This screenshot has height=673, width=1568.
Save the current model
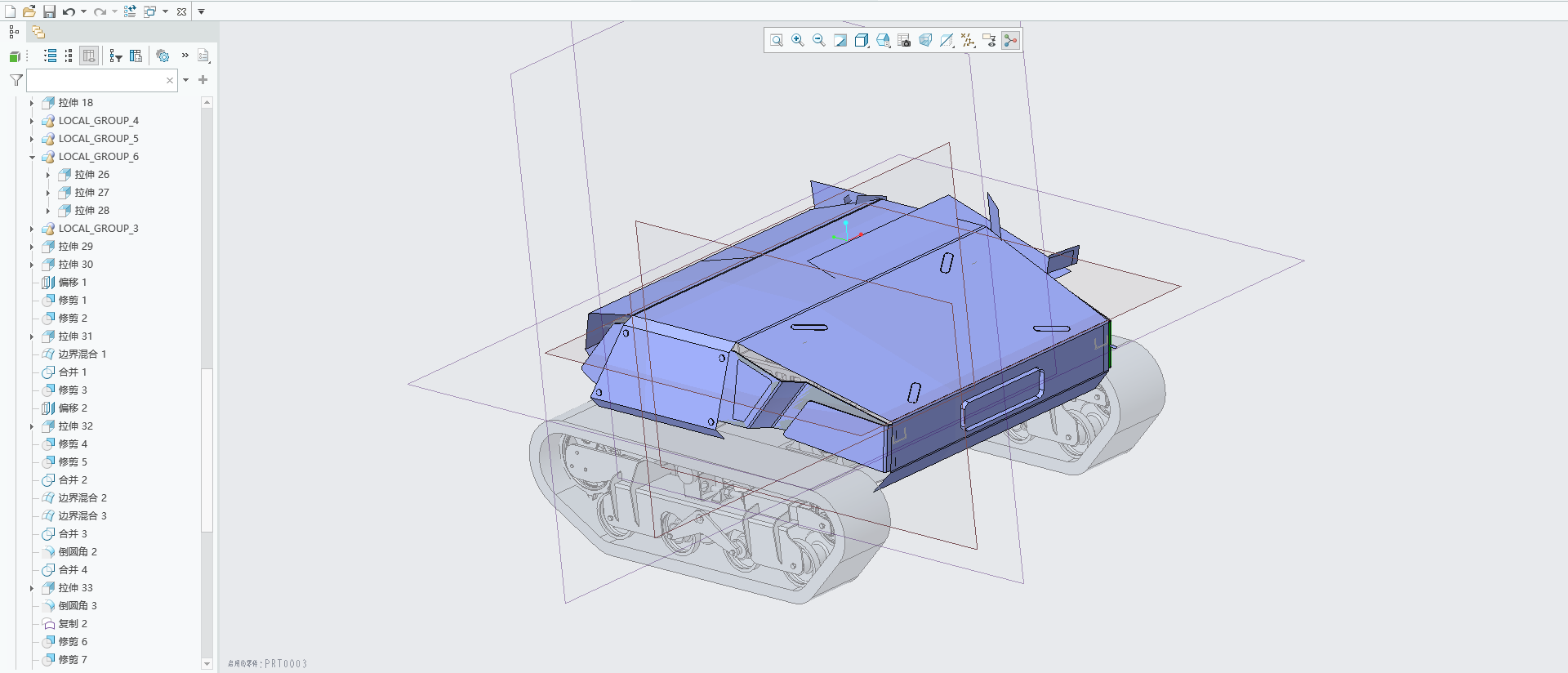click(x=49, y=11)
